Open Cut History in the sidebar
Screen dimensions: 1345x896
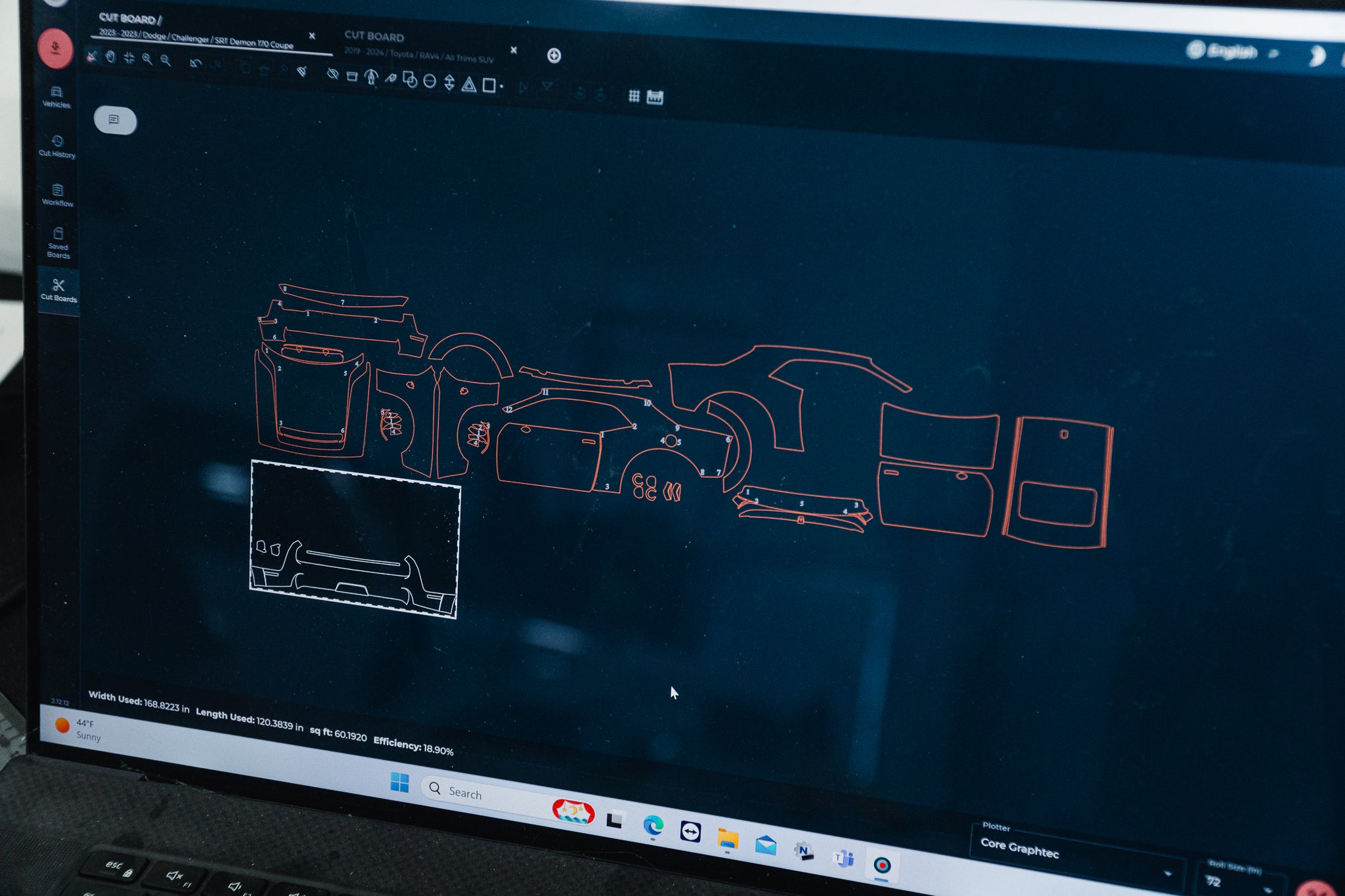[57, 146]
